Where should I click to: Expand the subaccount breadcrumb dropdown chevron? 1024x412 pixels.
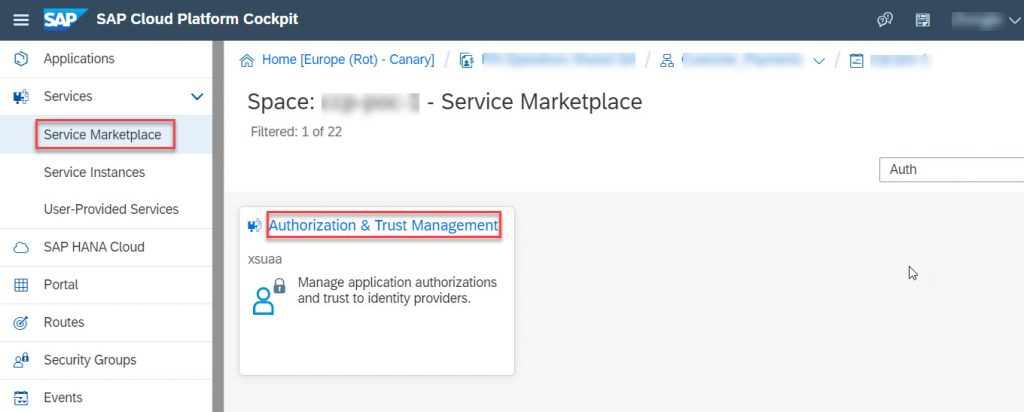coord(819,61)
